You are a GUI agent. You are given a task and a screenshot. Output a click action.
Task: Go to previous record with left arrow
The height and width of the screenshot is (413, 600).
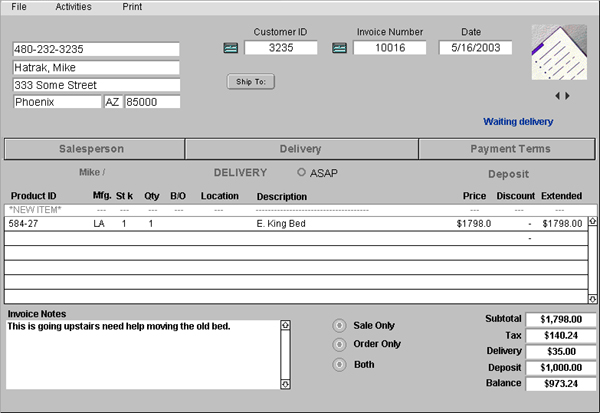pyautogui.click(x=558, y=96)
